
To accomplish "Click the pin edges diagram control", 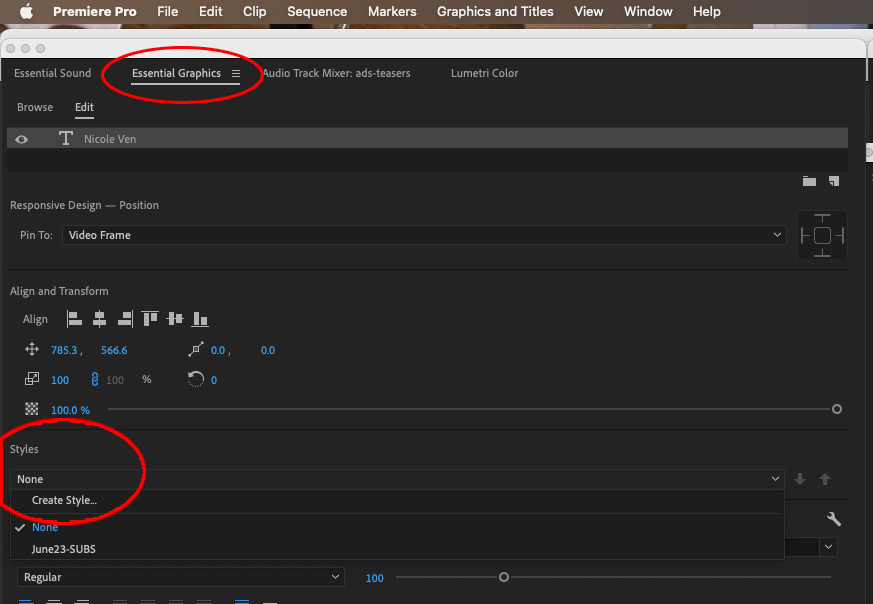I will click(822, 235).
